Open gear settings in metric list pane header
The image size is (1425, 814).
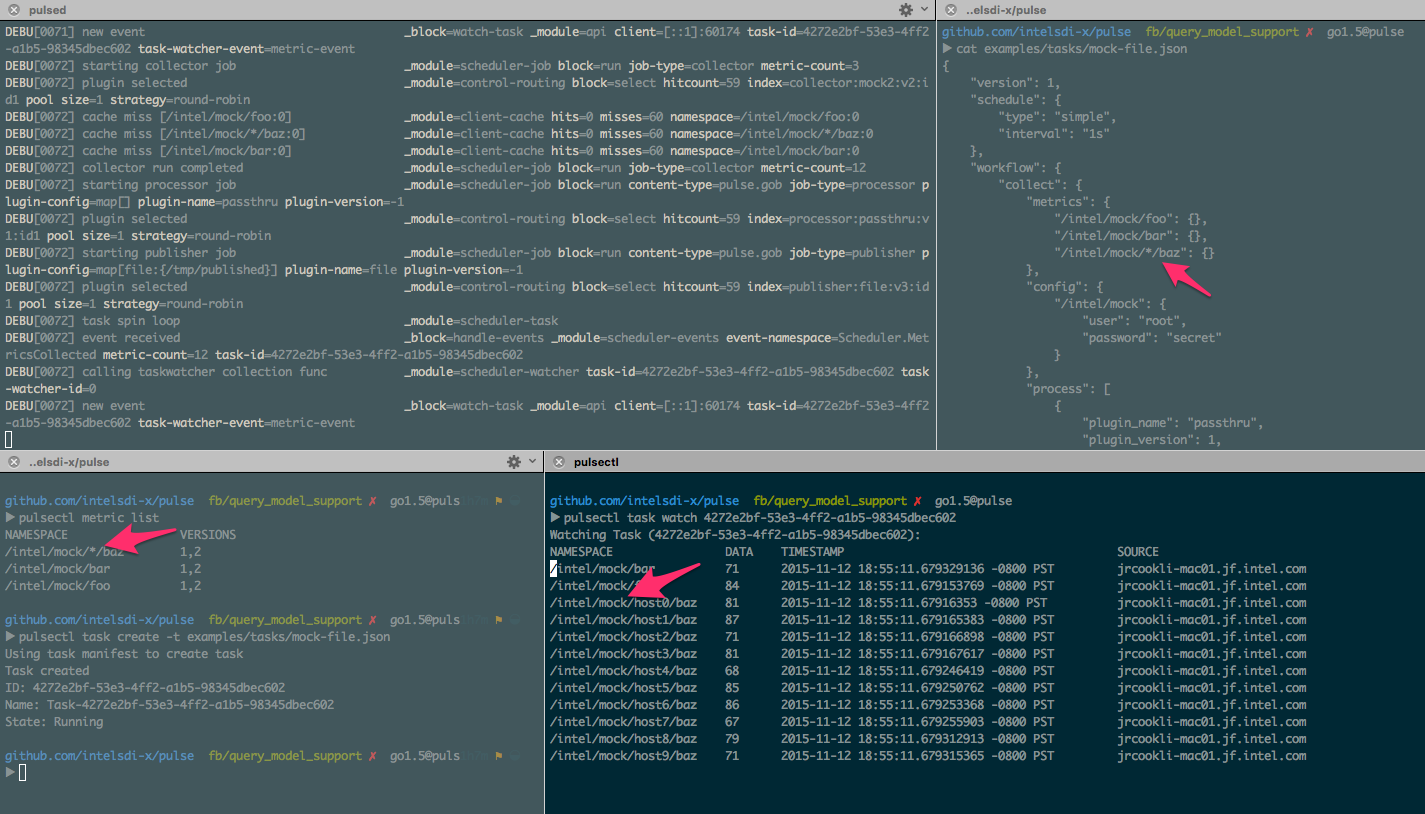514,462
